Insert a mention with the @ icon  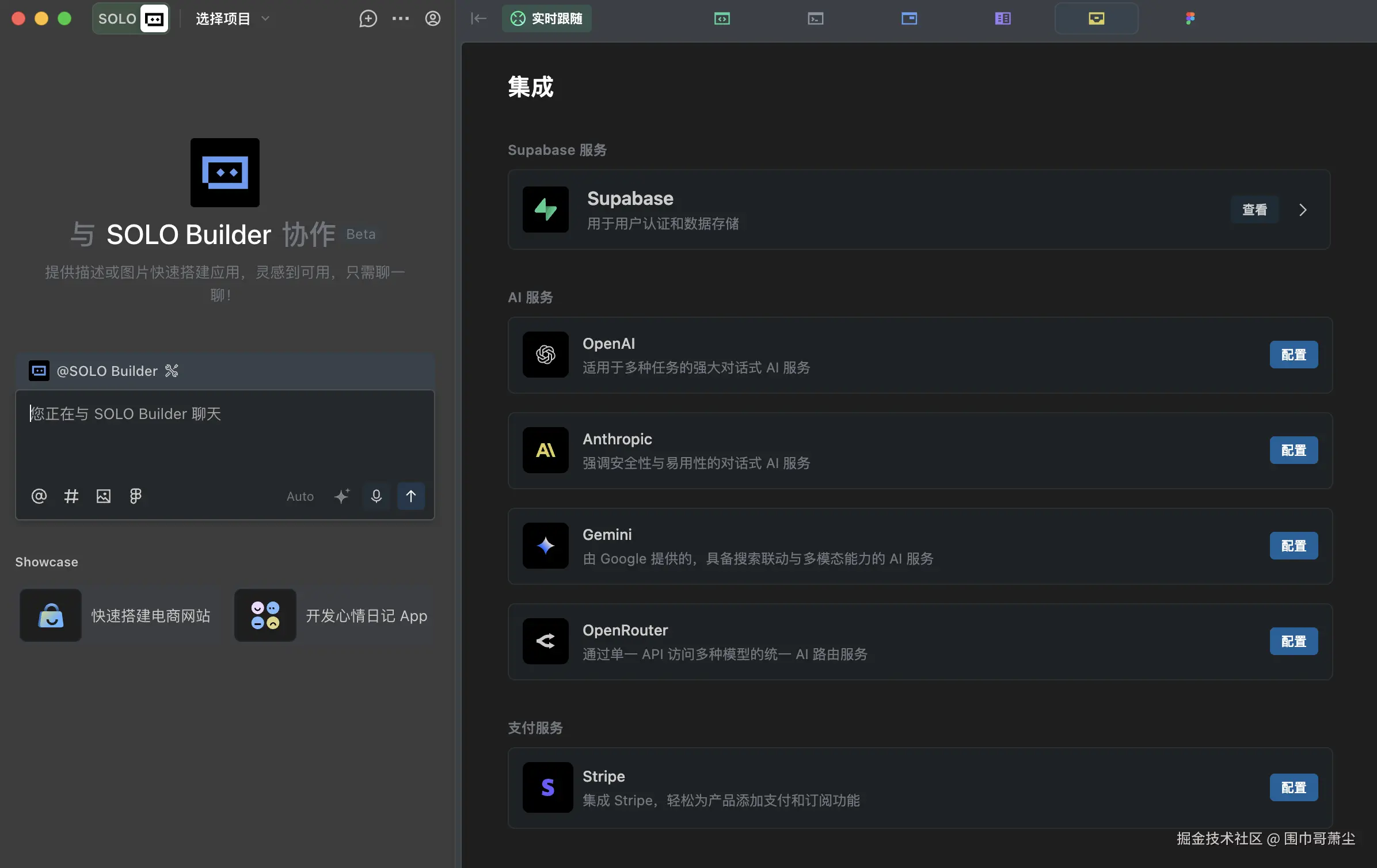tap(39, 496)
